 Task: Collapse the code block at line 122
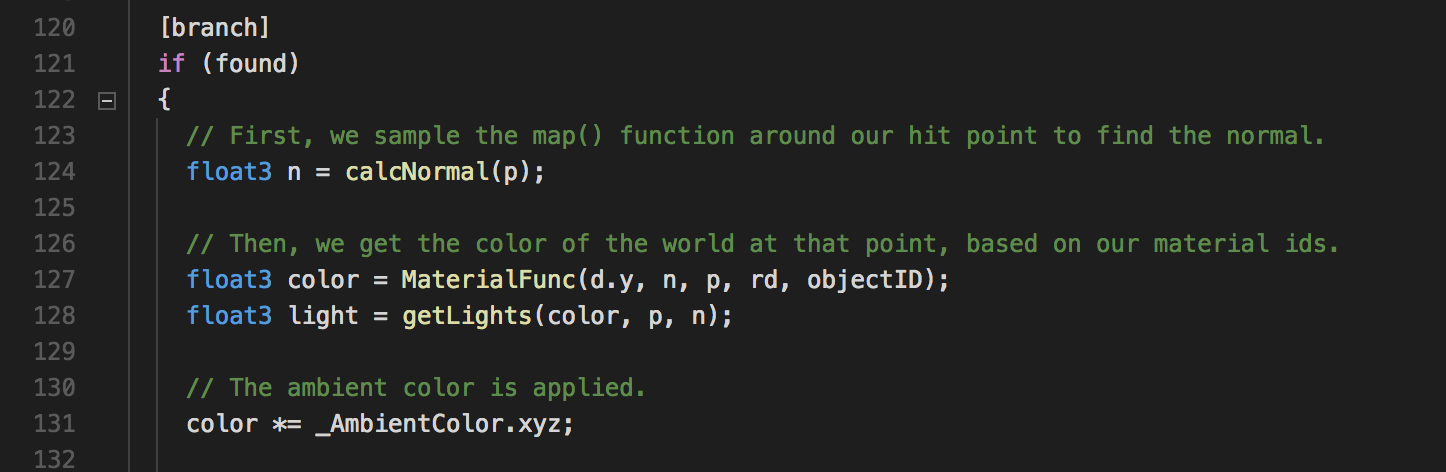point(106,100)
